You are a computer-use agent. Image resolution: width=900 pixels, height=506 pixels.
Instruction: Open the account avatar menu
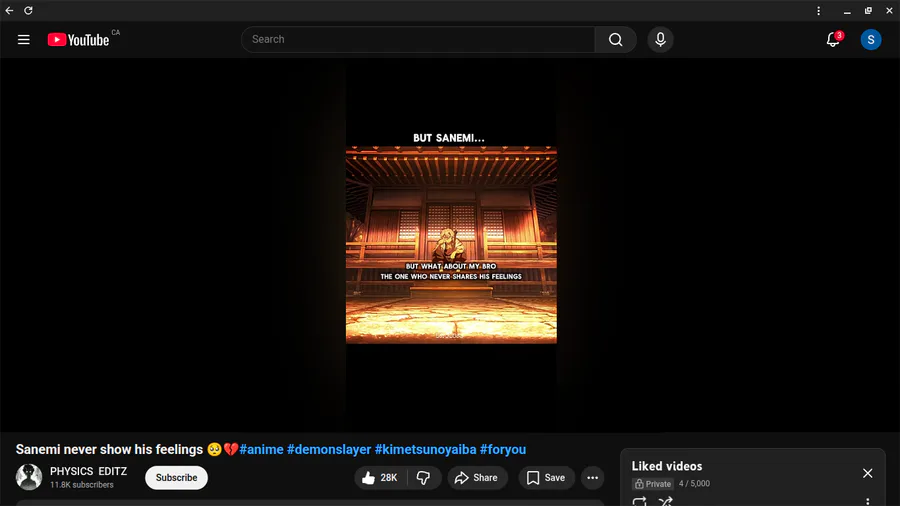(871, 40)
